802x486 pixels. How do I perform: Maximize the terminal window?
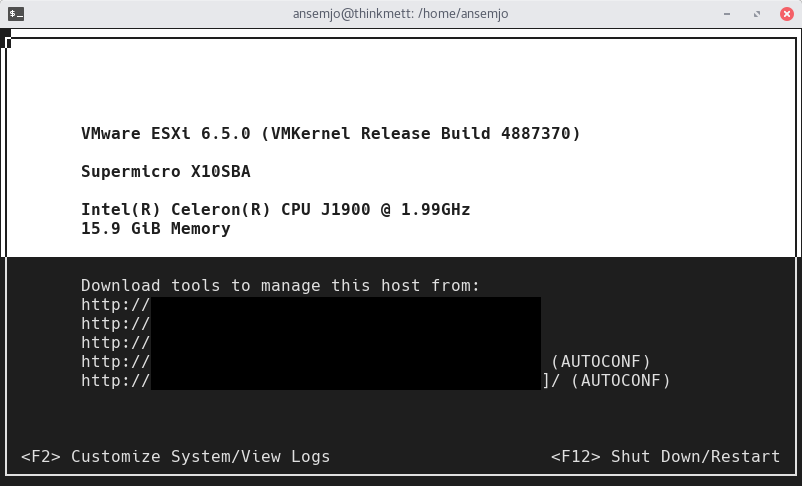[x=758, y=14]
